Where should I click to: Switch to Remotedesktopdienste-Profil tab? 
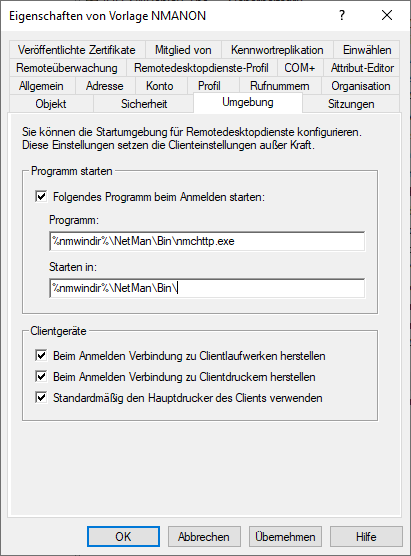click(201, 68)
